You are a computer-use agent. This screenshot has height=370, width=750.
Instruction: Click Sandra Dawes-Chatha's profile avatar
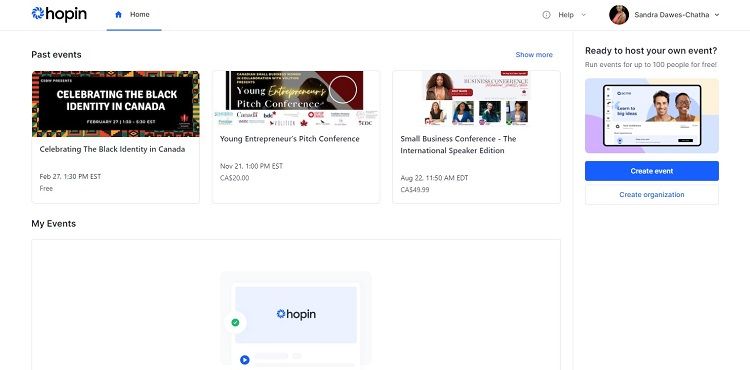click(618, 15)
